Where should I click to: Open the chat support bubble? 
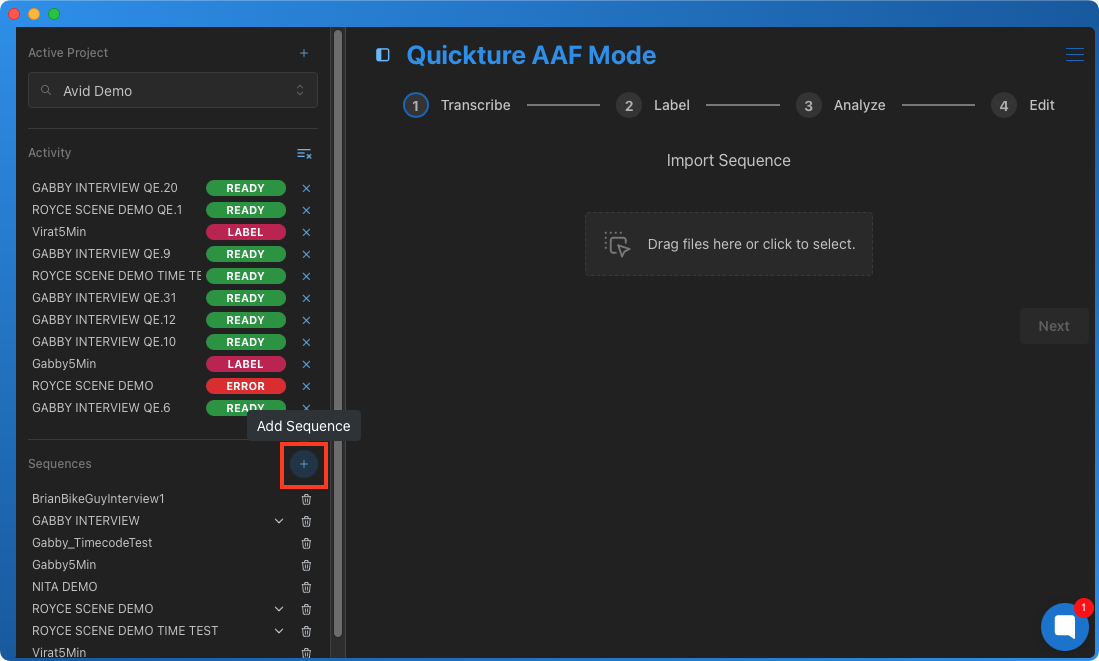(1065, 626)
